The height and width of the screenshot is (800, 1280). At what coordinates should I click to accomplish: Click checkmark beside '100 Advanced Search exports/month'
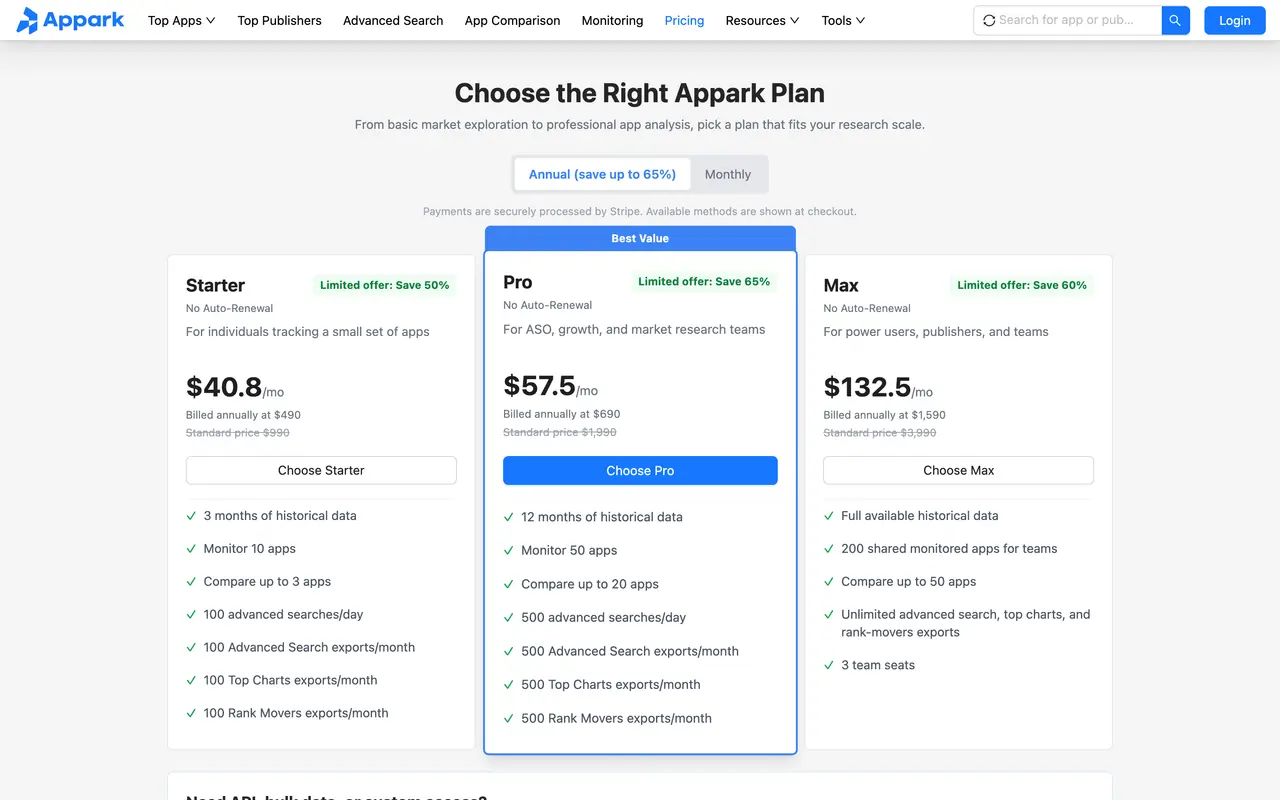coord(191,648)
